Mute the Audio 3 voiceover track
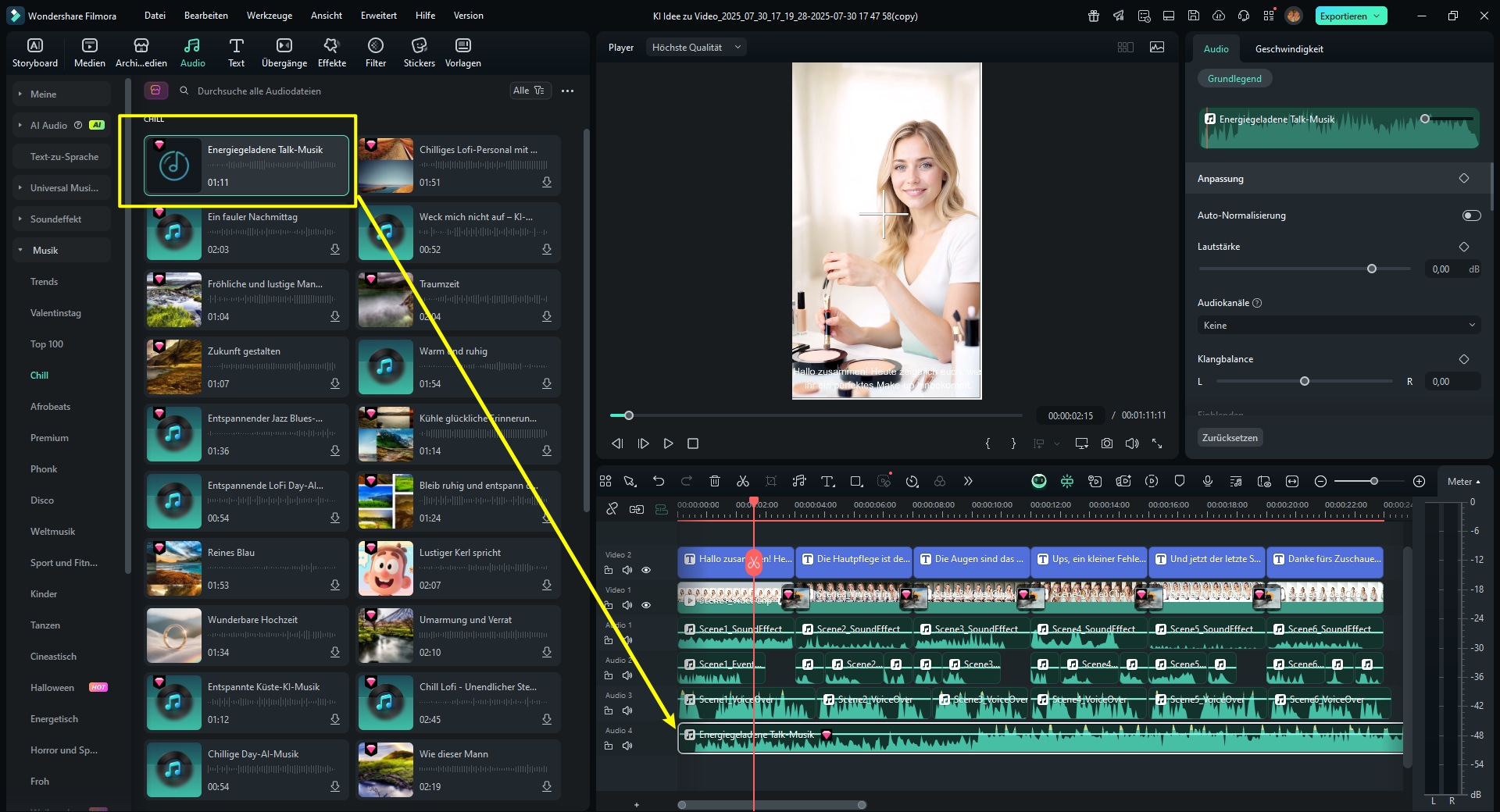Screen dimensions: 1500x812 (x=627, y=710)
